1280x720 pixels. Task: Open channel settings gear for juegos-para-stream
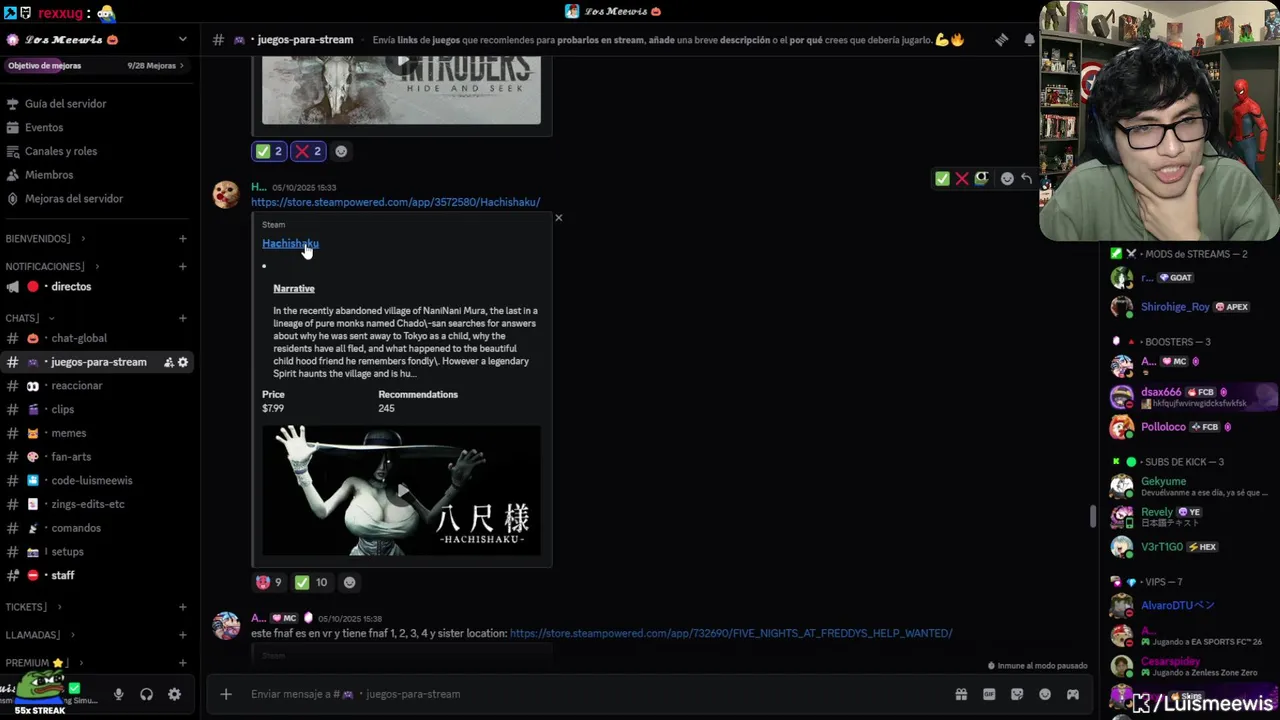tap(183, 362)
